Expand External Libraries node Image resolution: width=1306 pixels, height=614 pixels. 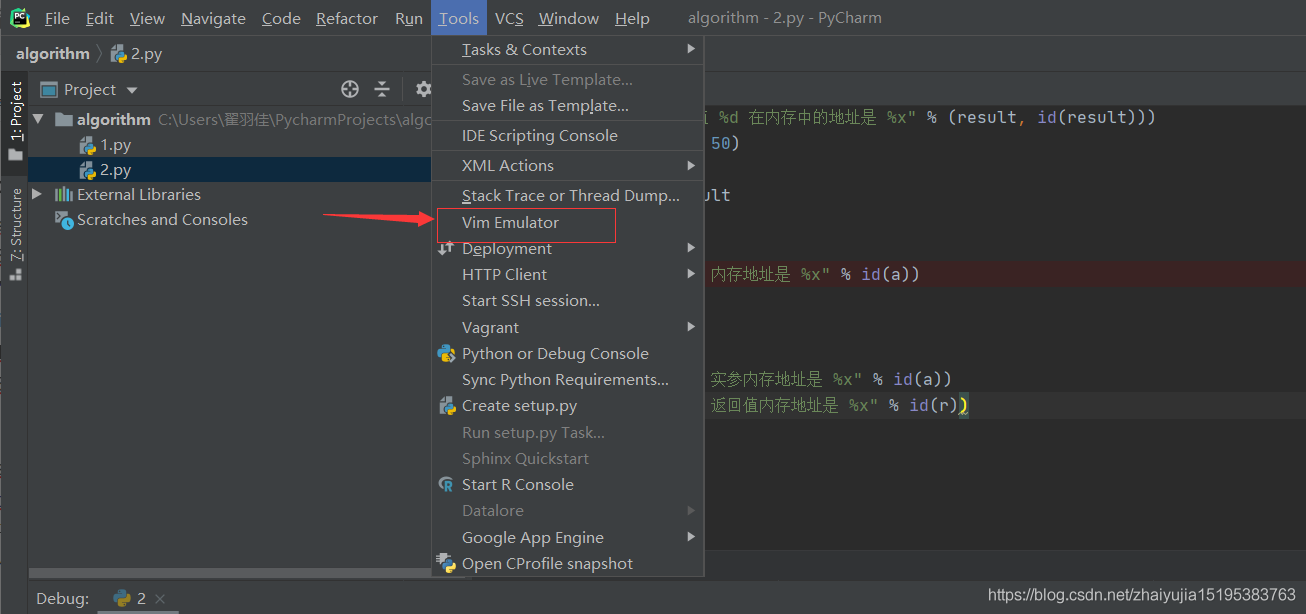[x=38, y=194]
